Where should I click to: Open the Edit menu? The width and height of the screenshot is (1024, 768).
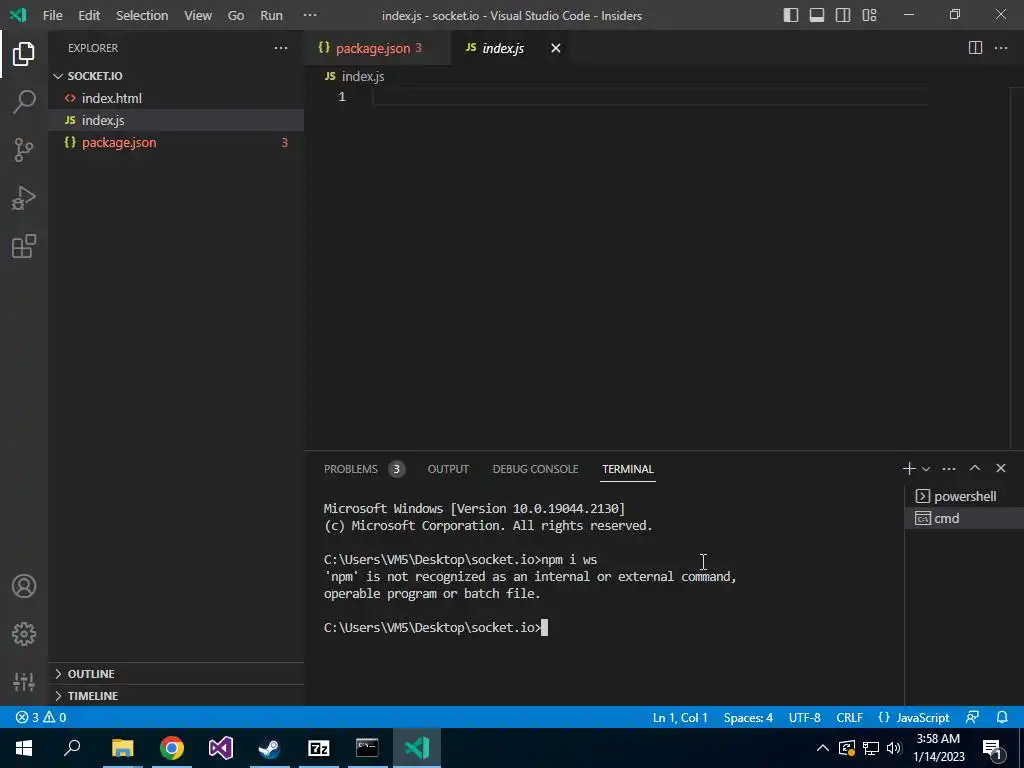[x=89, y=15]
